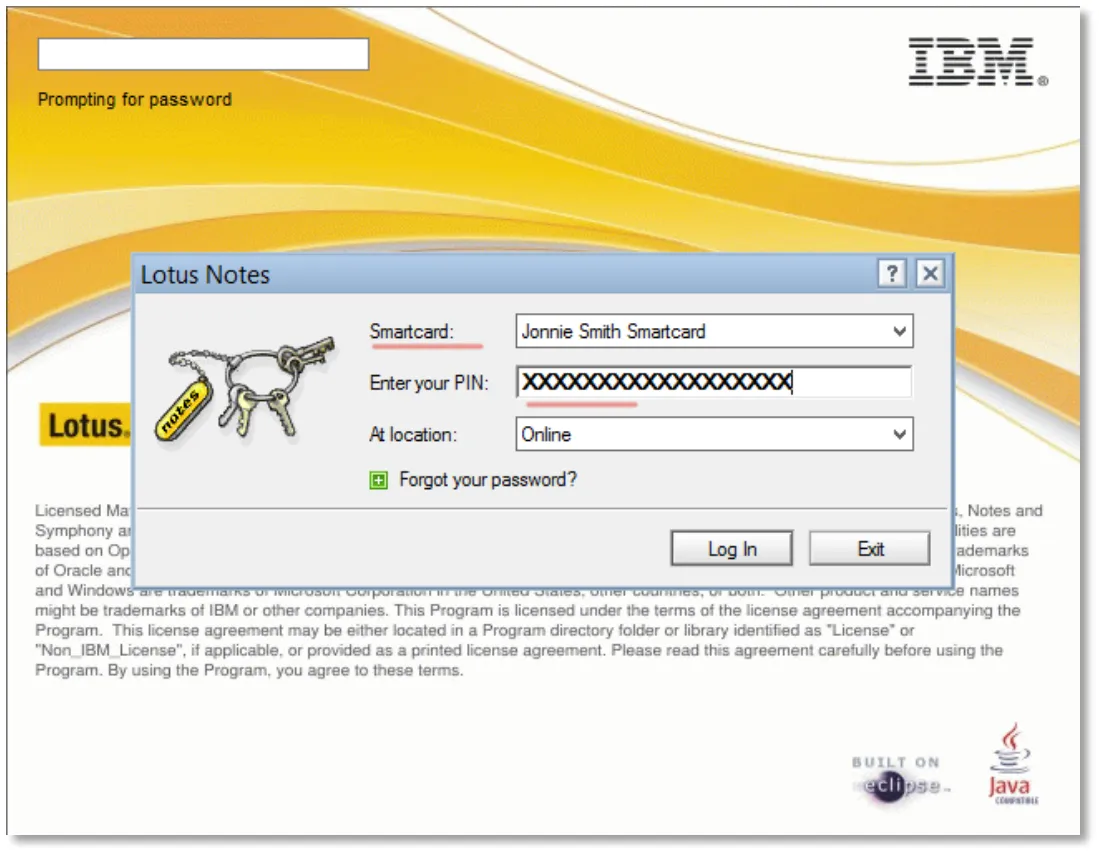Expand the Forgot your password section
This screenshot has width=1099, height=854.
coord(378,480)
